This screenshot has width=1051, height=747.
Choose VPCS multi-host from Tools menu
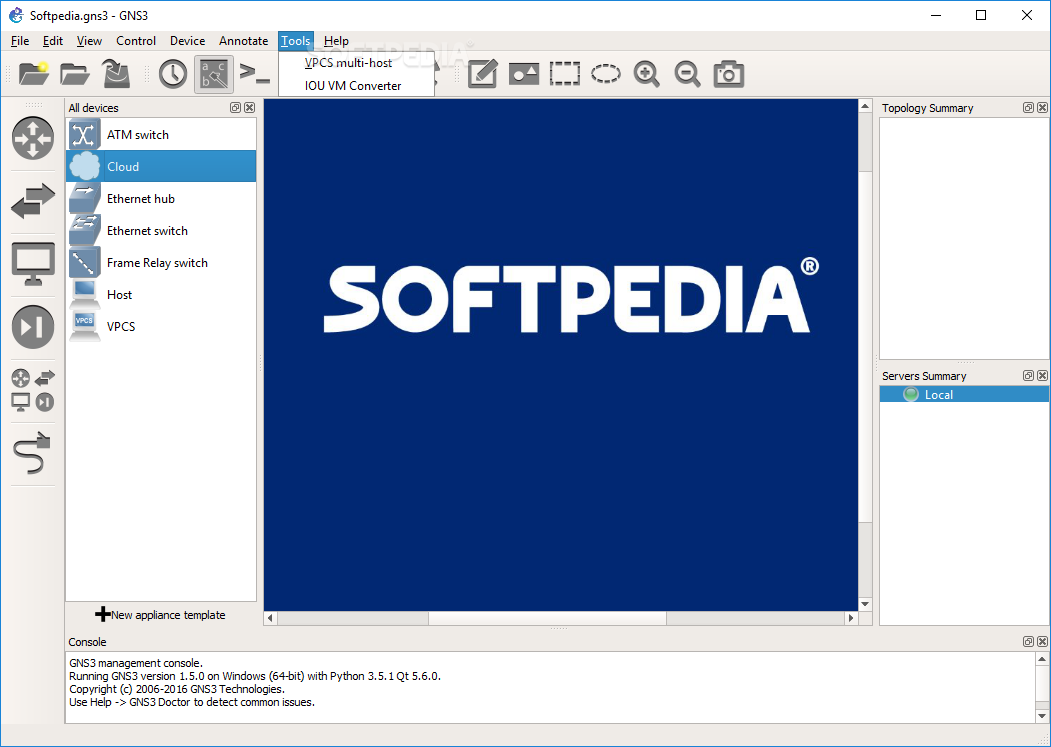357,63
